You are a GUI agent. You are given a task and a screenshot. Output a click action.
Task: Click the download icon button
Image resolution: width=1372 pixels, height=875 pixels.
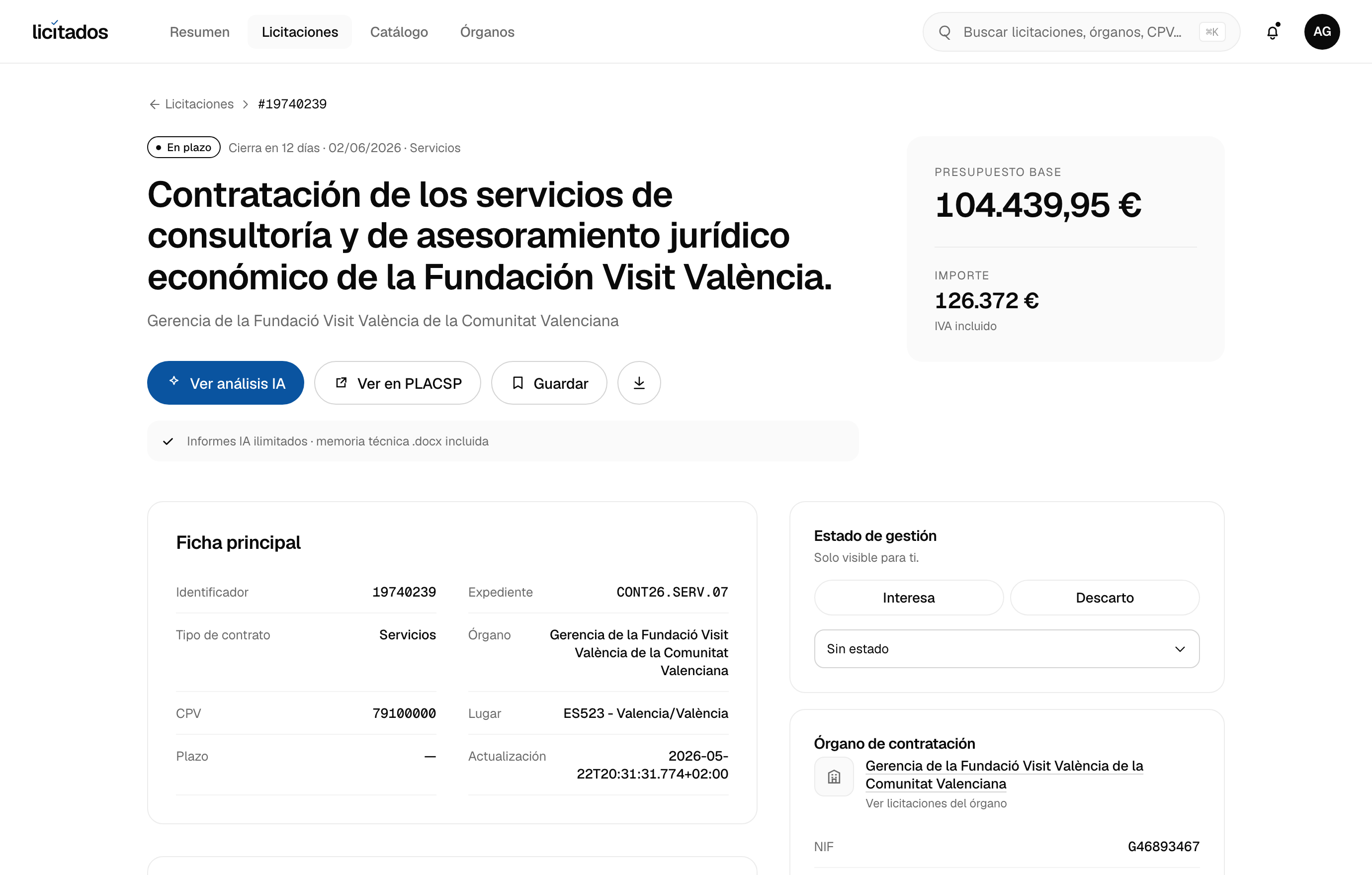[x=639, y=383]
